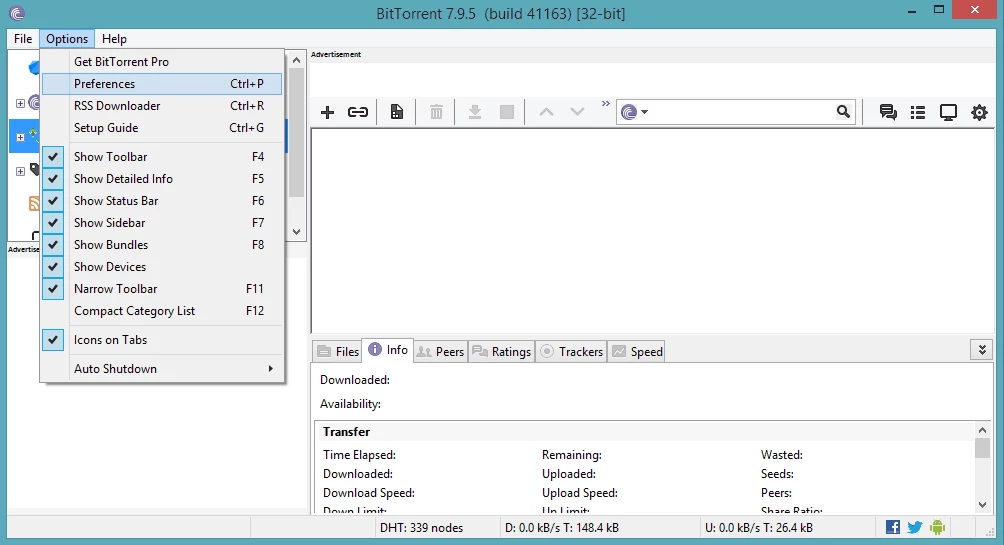This screenshot has height=545, width=1004.
Task: Click the Twitter icon in status bar
Action: (915, 527)
